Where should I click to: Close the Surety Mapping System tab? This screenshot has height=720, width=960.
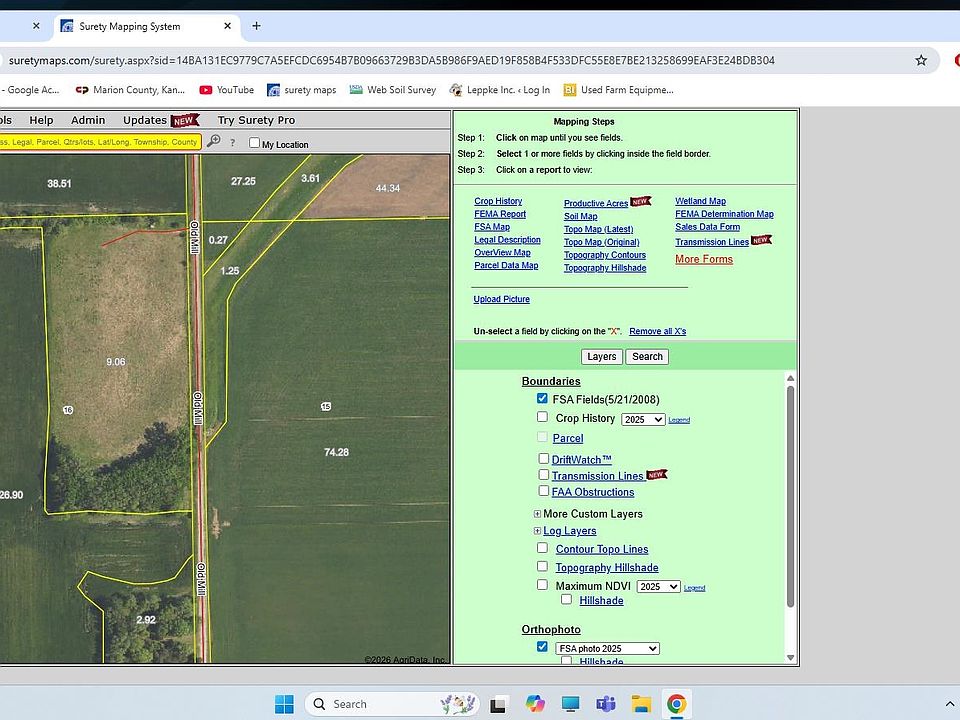pyautogui.click(x=227, y=26)
